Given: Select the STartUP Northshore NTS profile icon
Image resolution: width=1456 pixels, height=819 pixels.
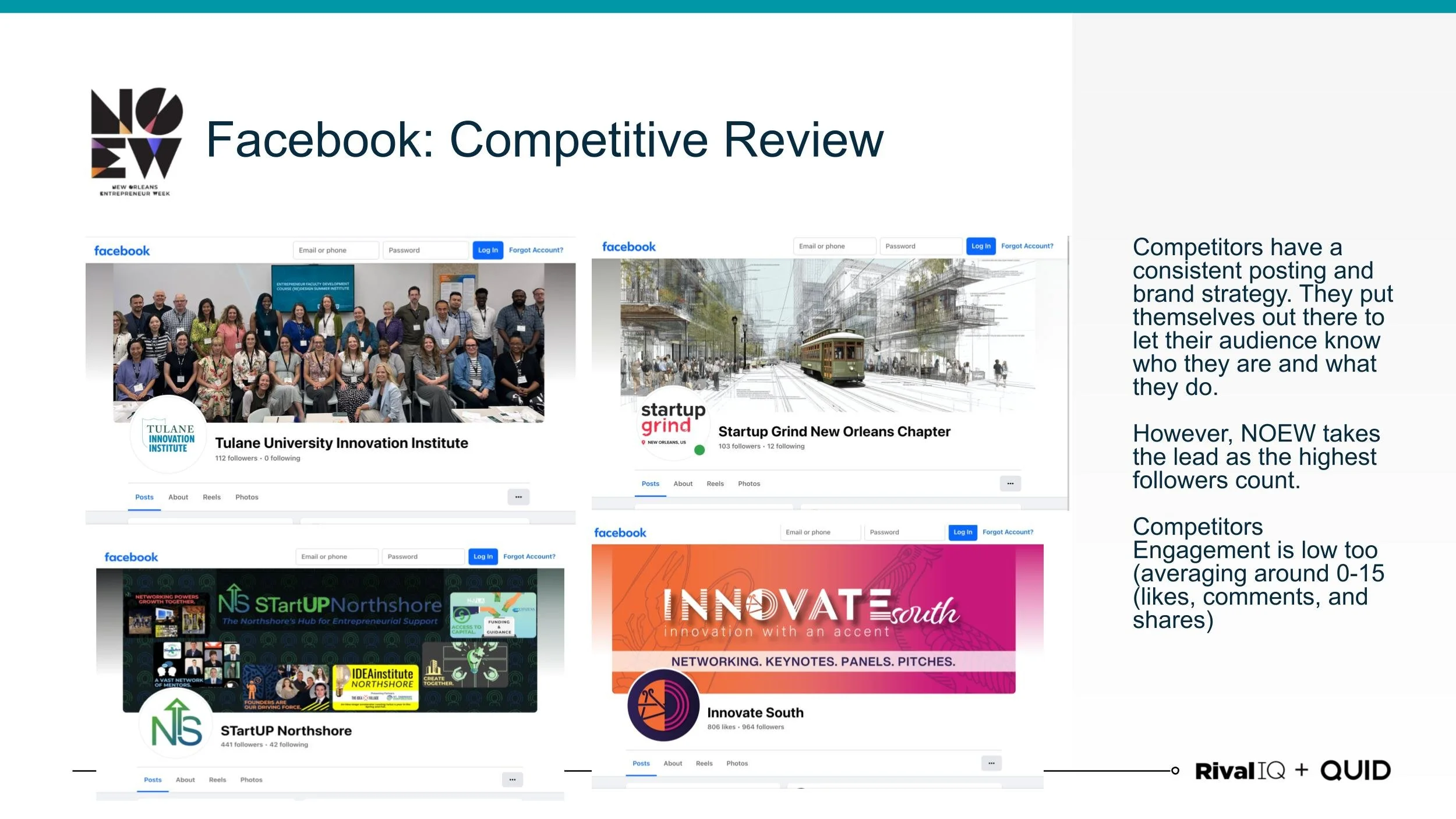Looking at the screenshot, I should click(176, 724).
